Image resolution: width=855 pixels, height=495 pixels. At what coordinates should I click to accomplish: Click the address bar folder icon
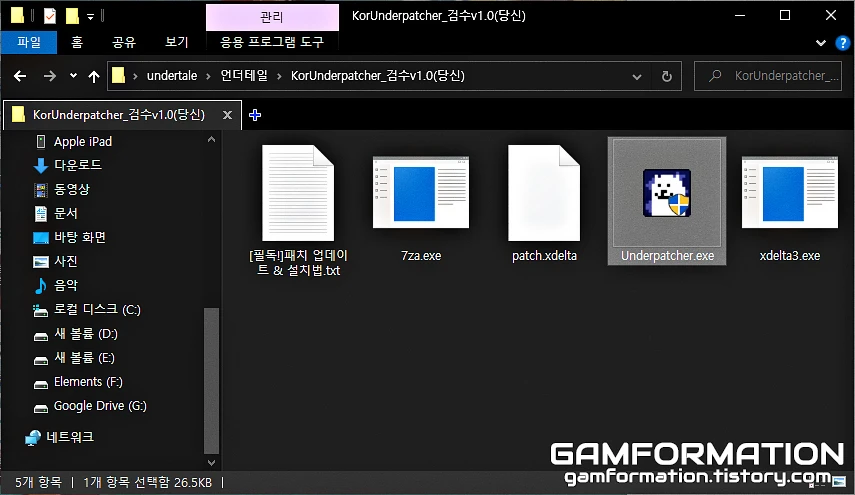click(118, 76)
